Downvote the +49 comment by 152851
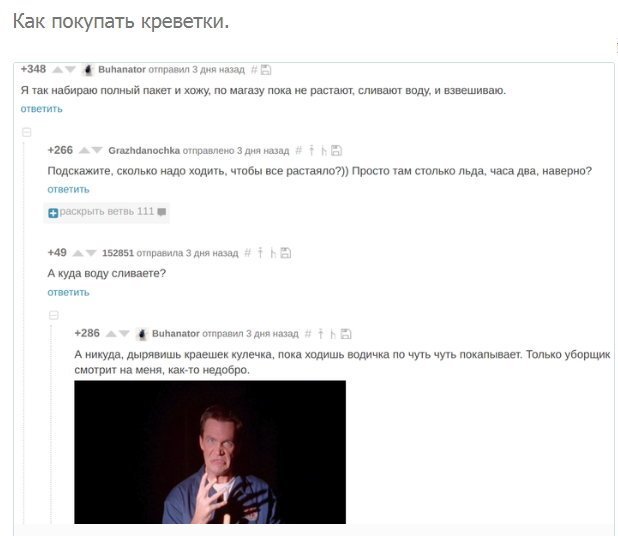 pyautogui.click(x=91, y=253)
